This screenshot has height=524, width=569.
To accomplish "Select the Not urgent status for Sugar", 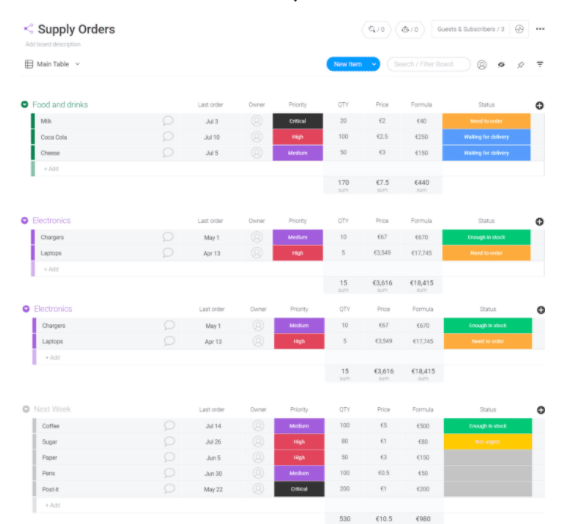I will coord(488,442).
